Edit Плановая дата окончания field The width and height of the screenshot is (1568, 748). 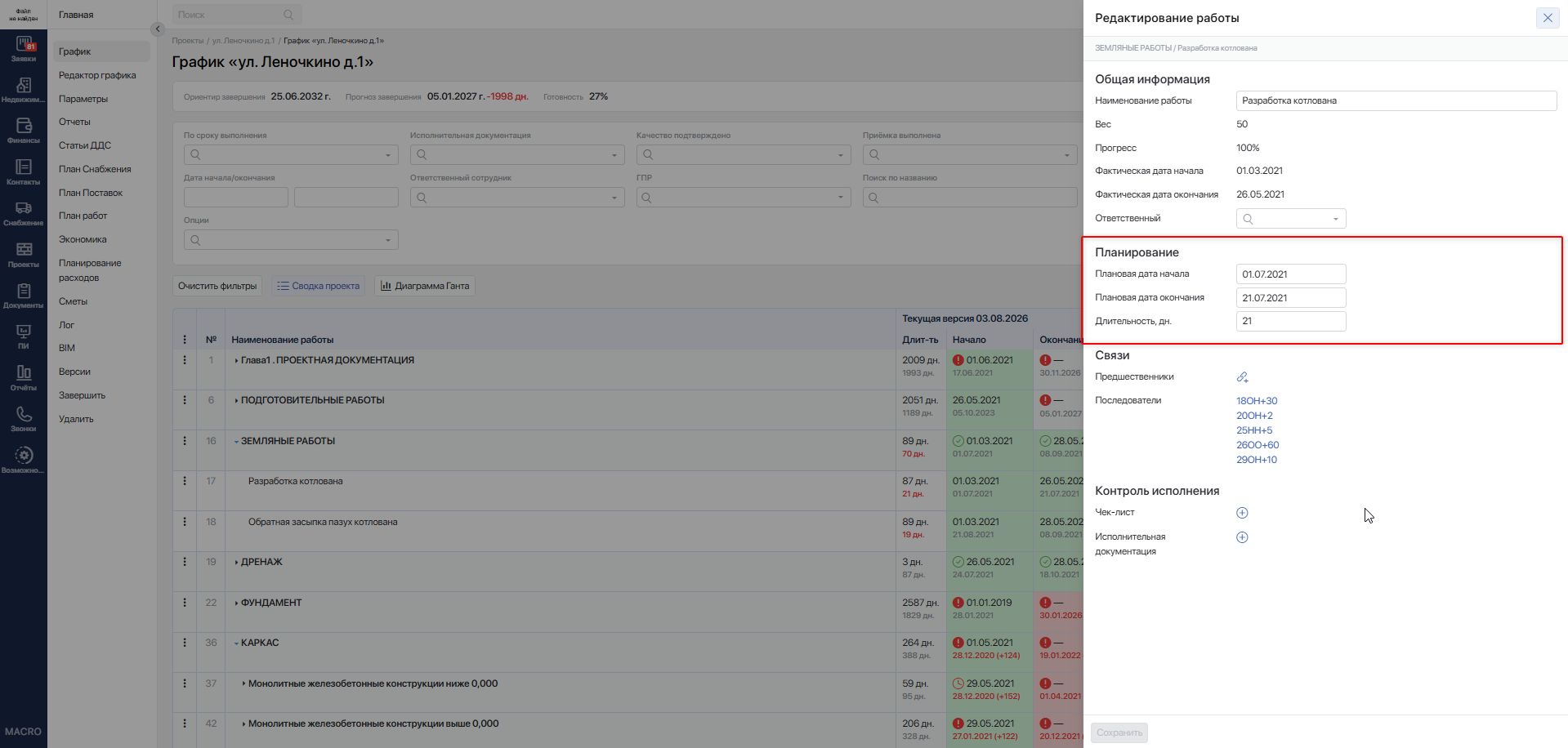tap(1291, 298)
